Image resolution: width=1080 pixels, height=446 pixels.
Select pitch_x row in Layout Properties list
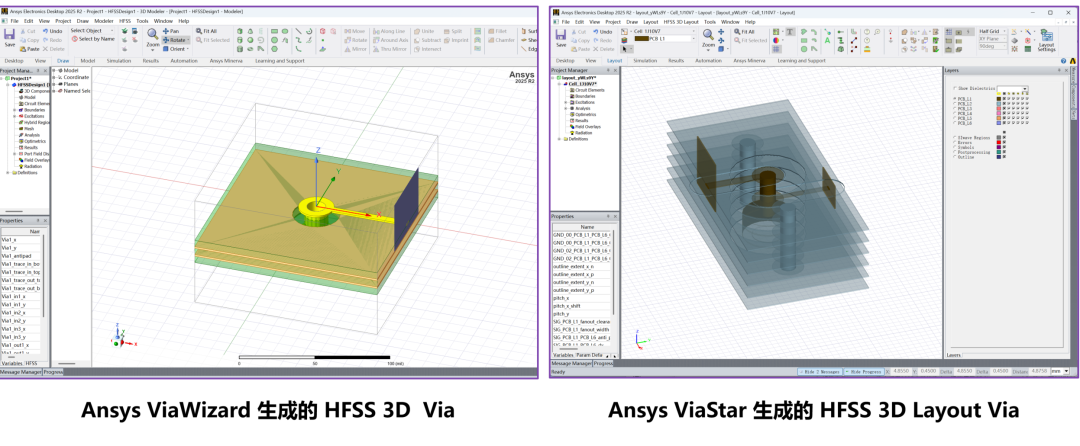point(583,298)
